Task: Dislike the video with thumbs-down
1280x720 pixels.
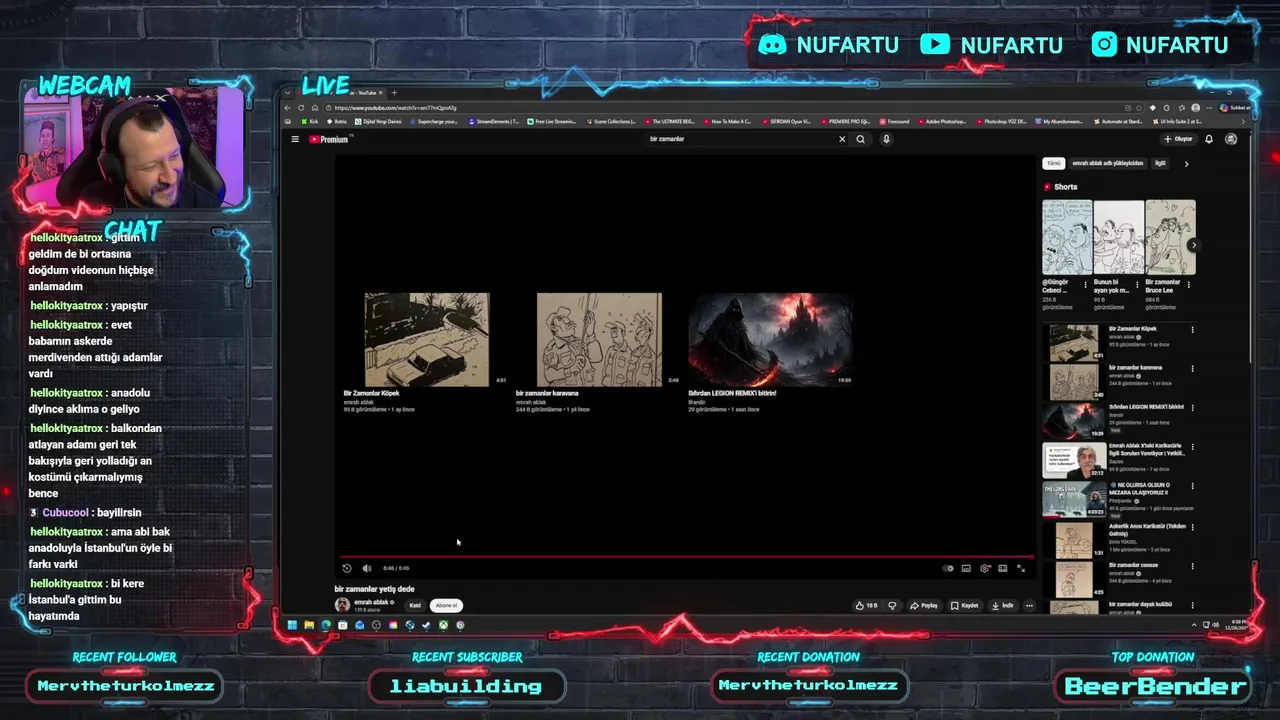Action: (892, 605)
